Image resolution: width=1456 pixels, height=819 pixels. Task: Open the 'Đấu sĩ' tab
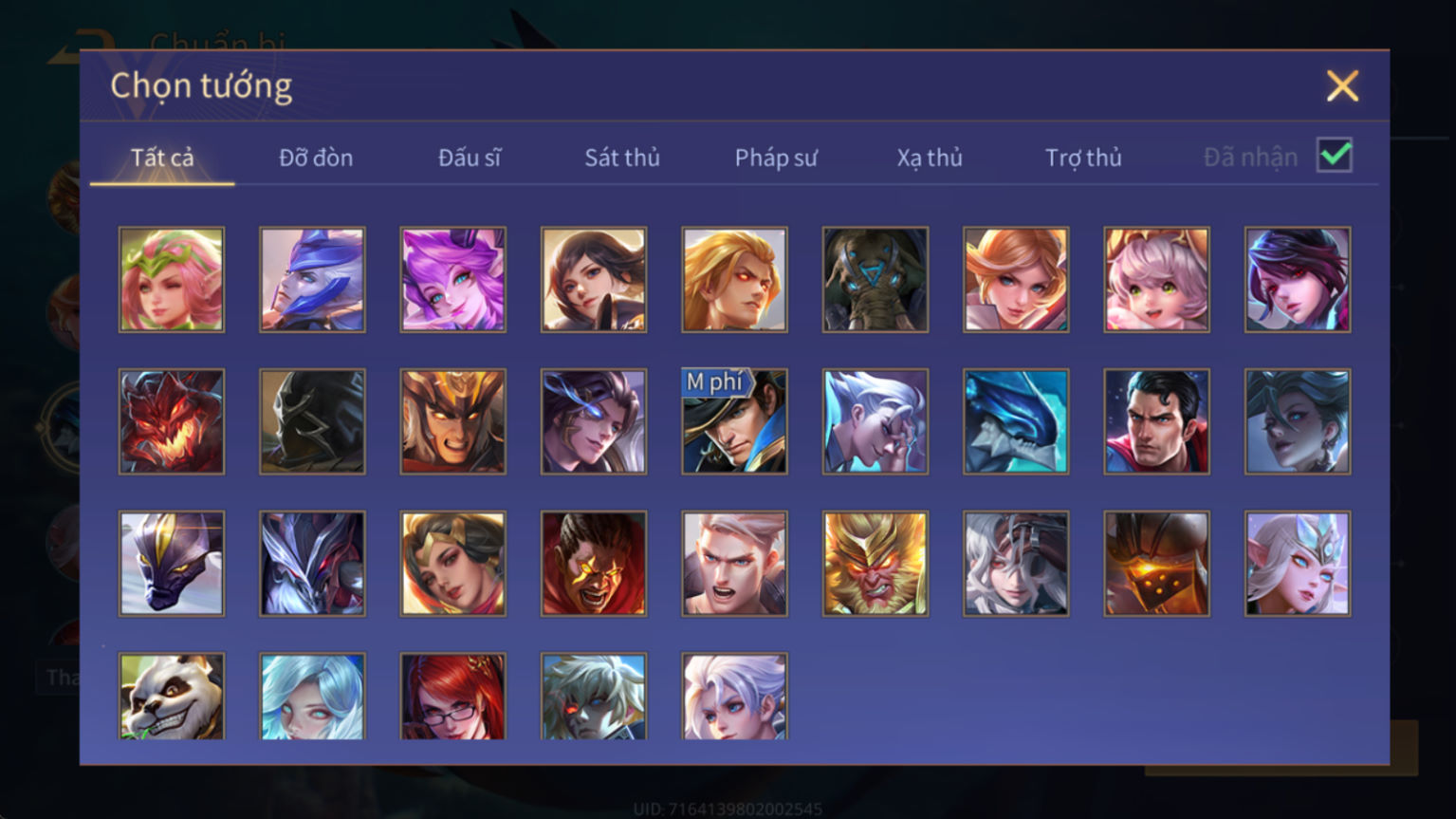470,158
